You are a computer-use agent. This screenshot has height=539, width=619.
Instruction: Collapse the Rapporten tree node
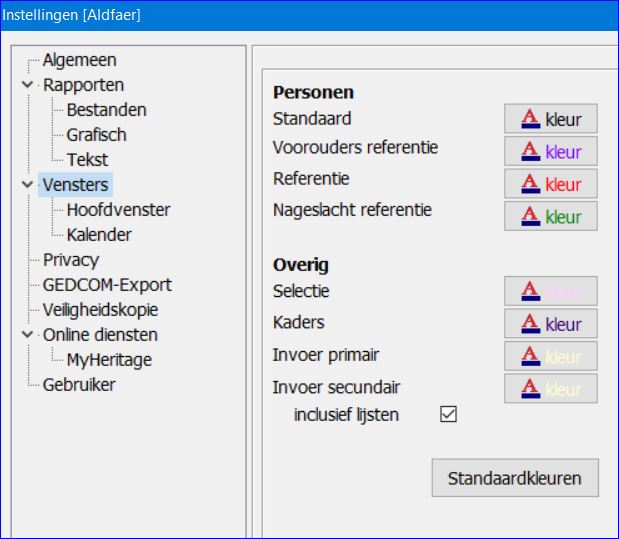pyautogui.click(x=27, y=85)
